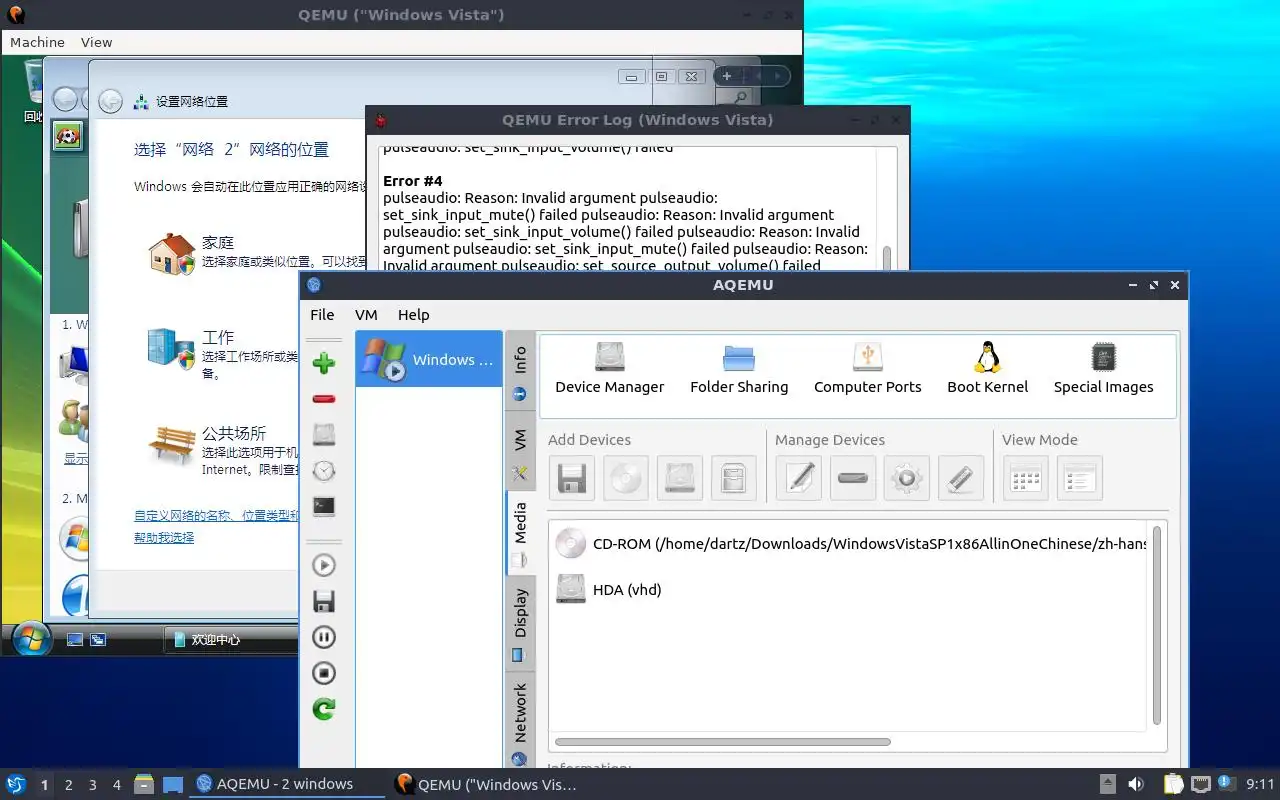The width and height of the screenshot is (1280, 800).
Task: Click the remove device minus icon under Manage Devices
Action: 853,478
